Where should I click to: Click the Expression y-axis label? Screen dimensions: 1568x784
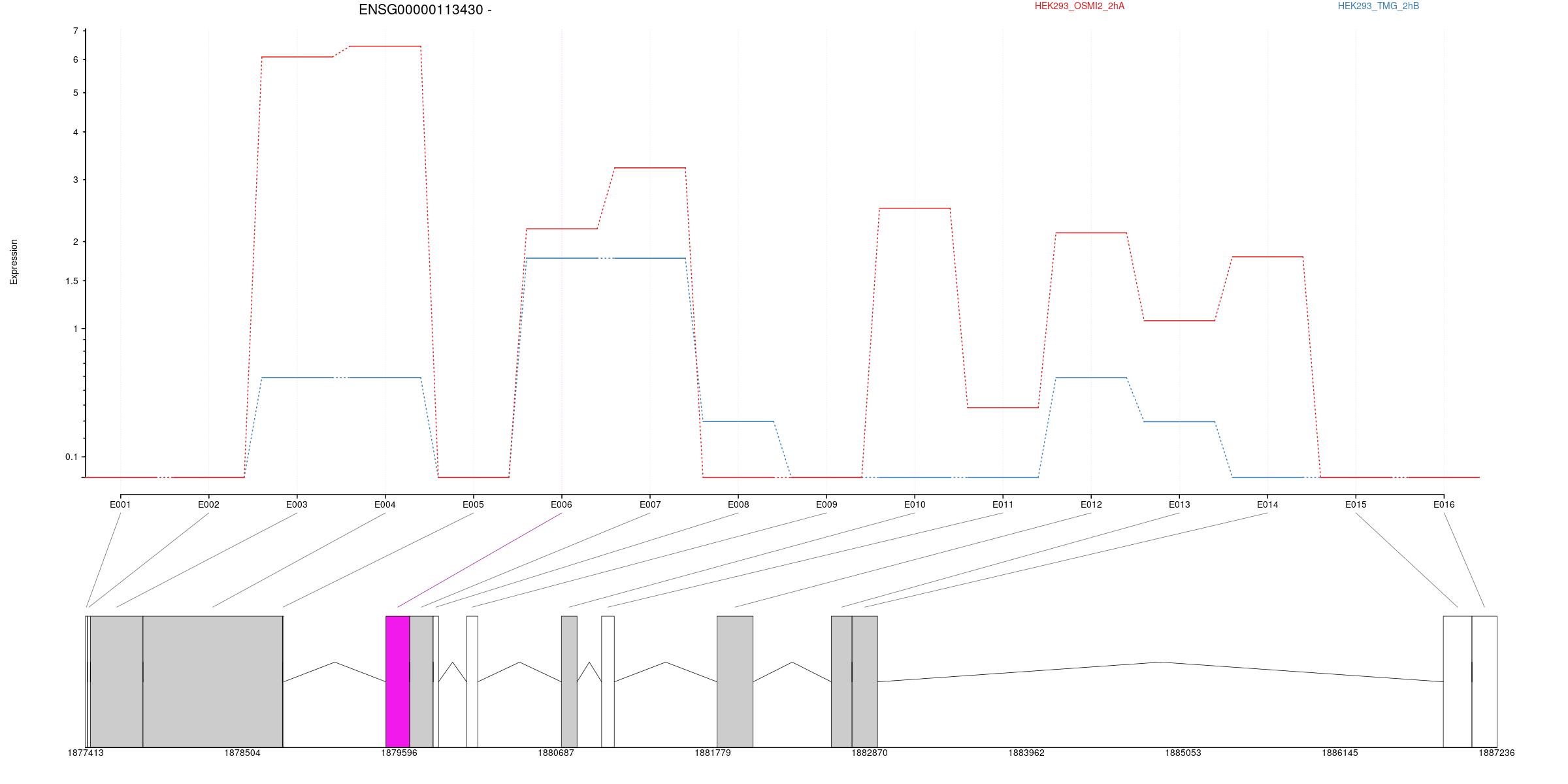pyautogui.click(x=14, y=262)
